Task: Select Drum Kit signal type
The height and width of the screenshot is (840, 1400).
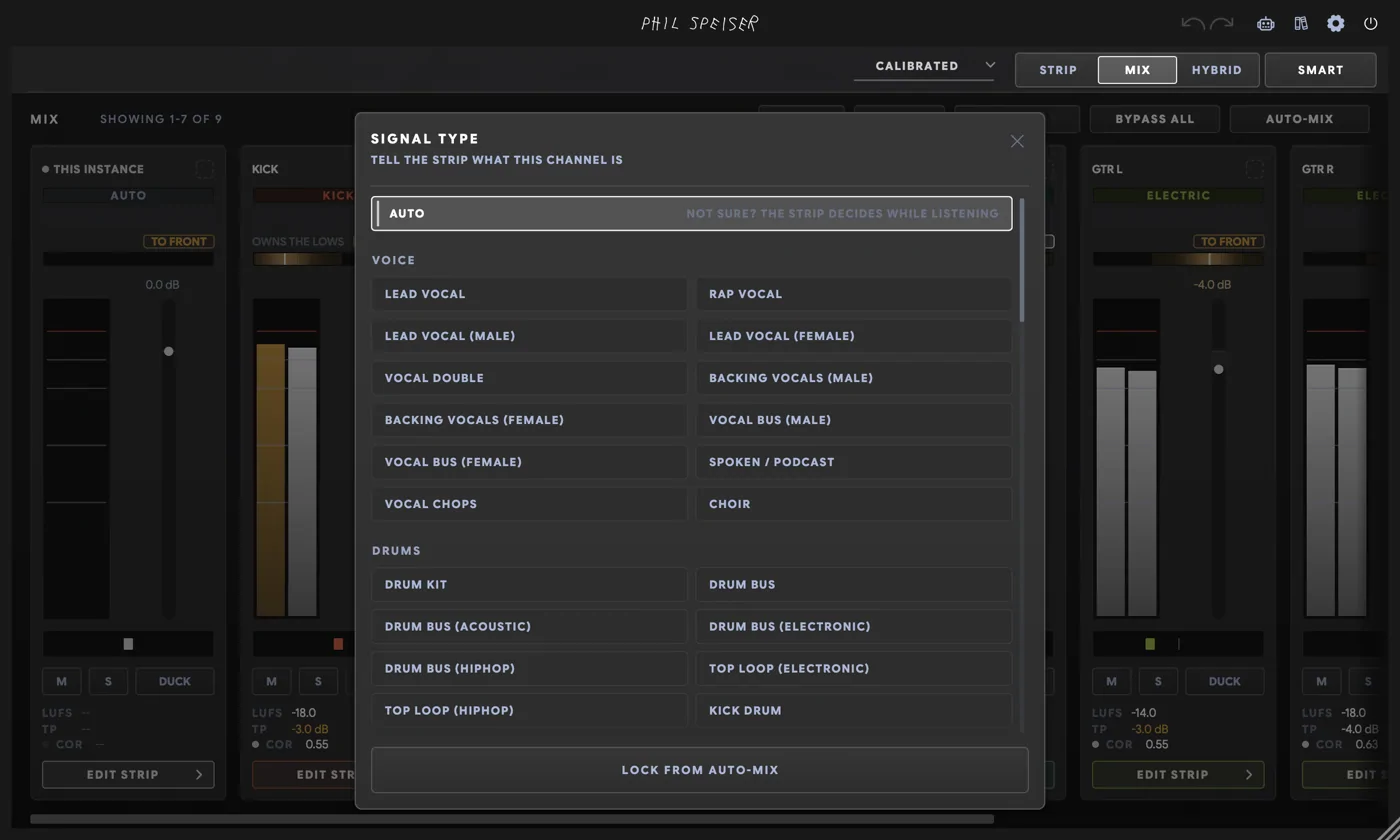Action: pos(529,584)
